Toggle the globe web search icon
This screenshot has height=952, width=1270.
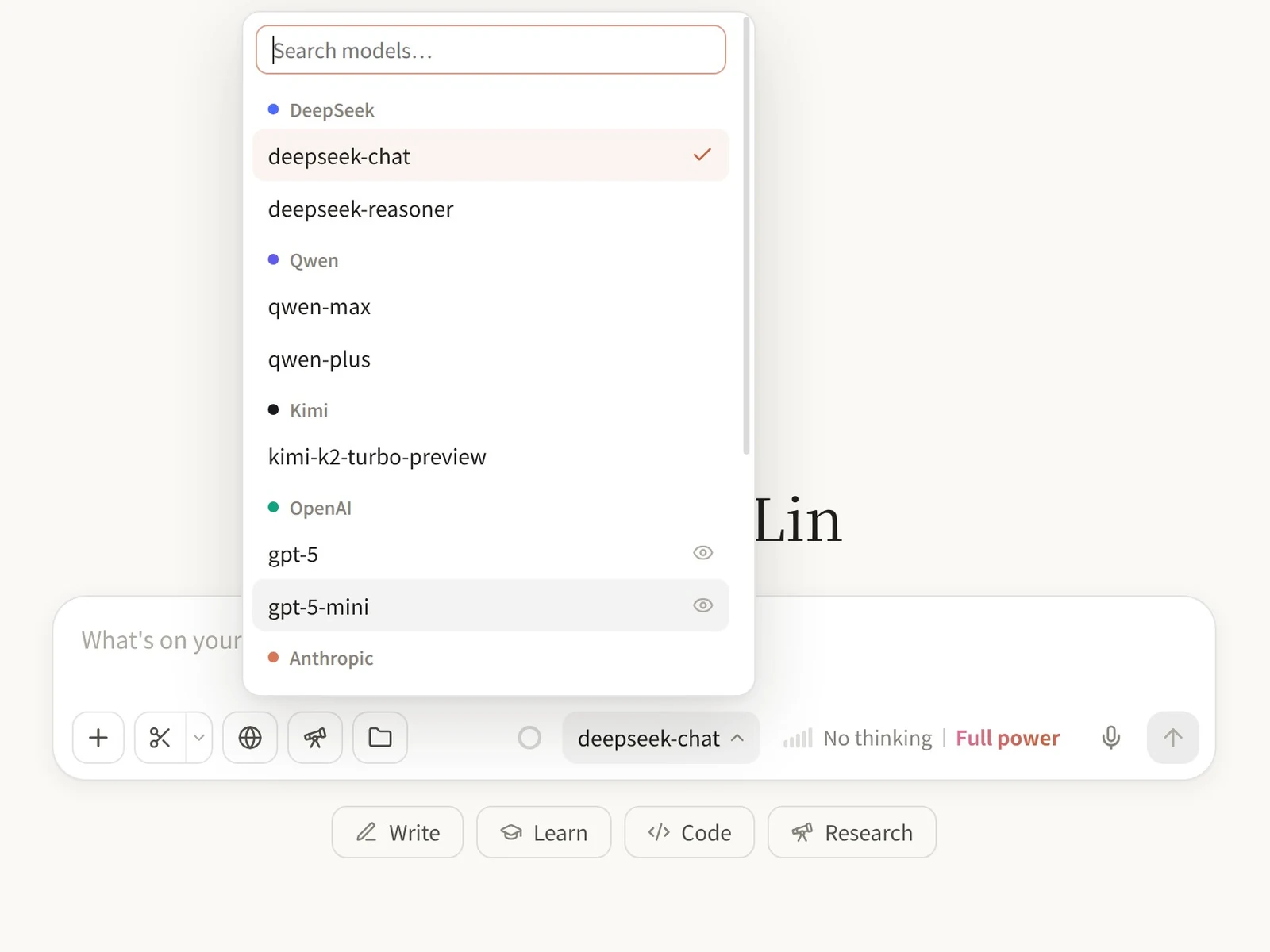tap(250, 738)
